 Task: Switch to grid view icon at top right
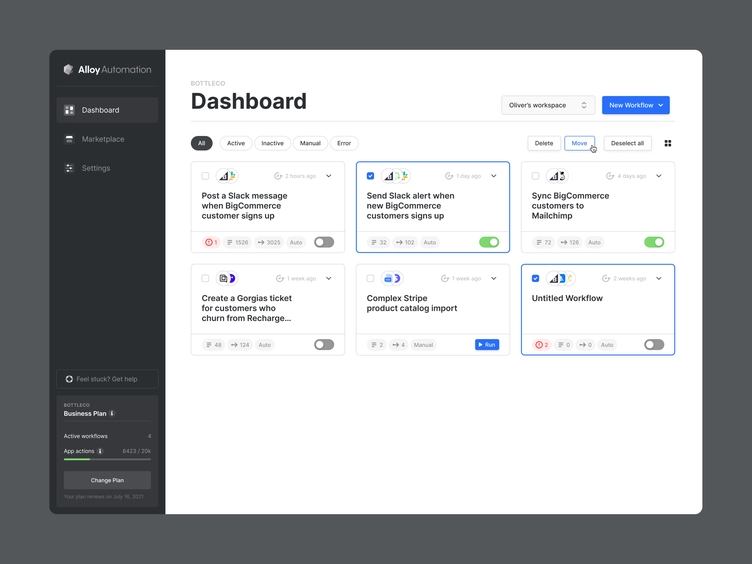tap(668, 143)
